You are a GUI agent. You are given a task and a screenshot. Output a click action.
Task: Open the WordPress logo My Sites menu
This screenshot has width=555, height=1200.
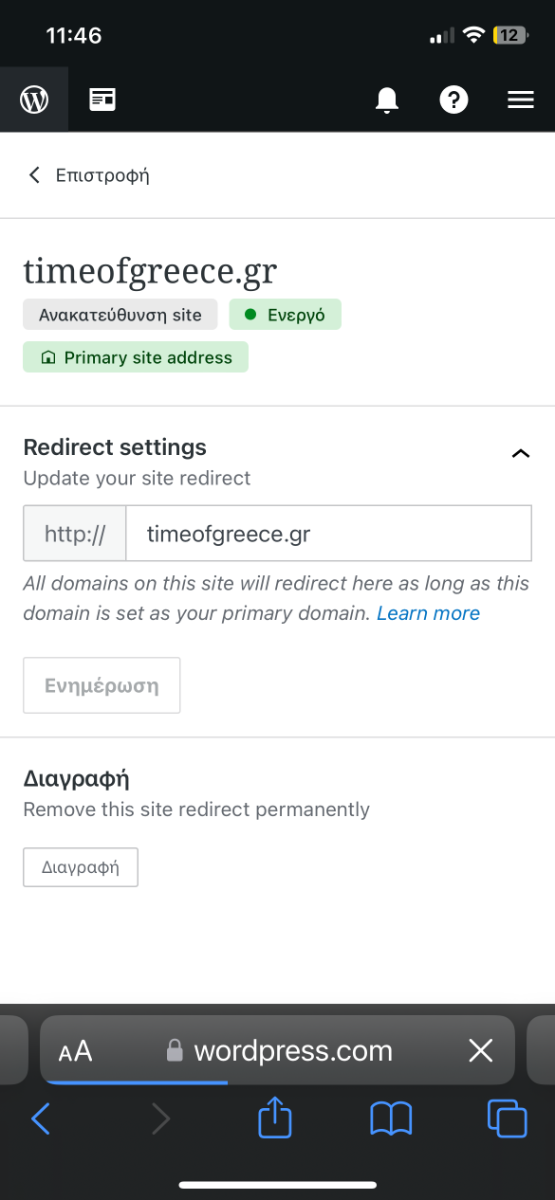tap(34, 99)
